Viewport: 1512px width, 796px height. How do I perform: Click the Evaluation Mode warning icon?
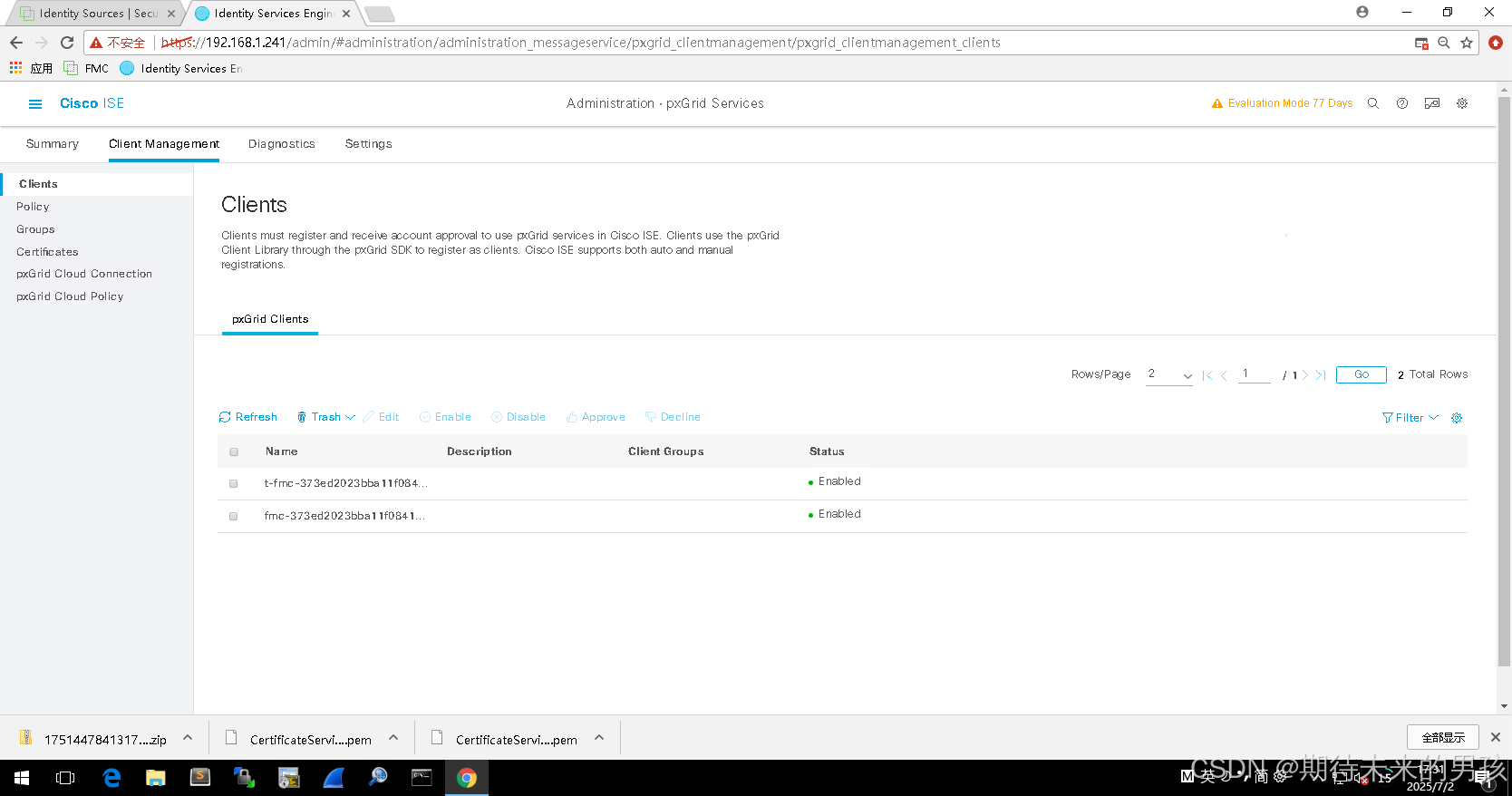(1217, 103)
